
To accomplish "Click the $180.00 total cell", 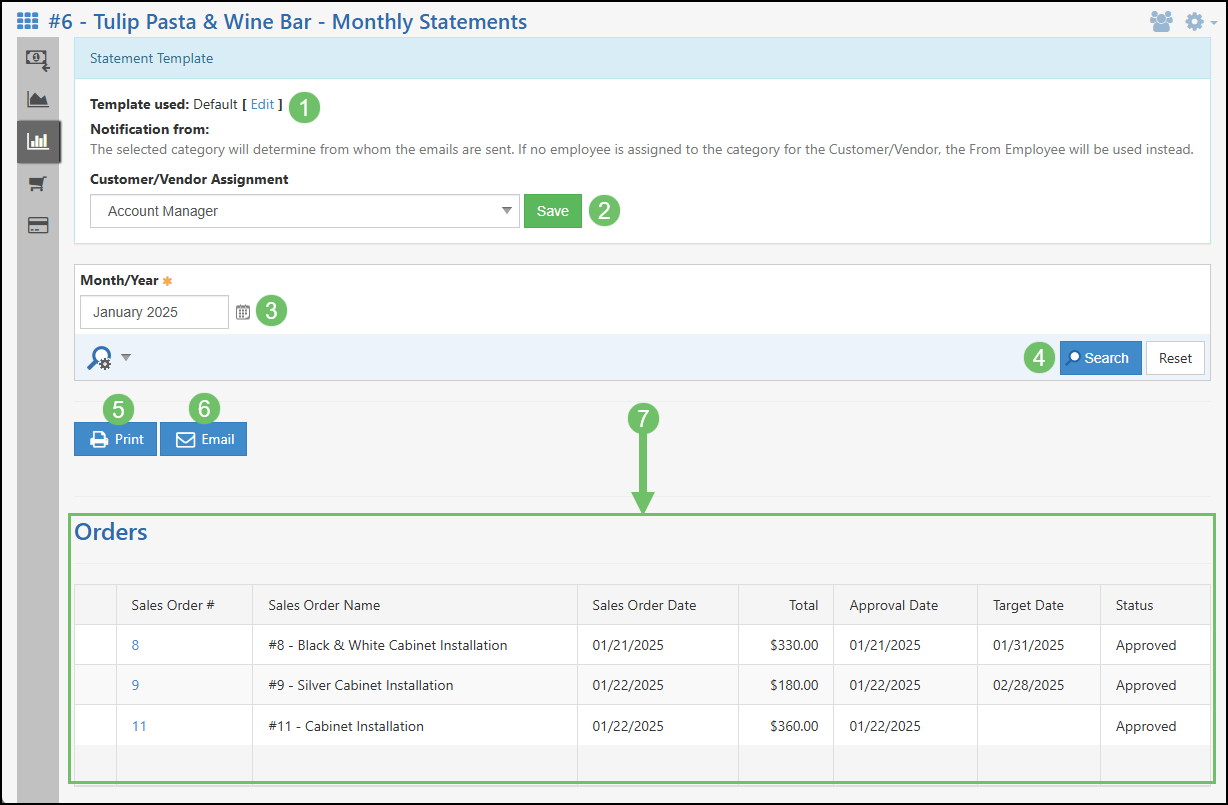I will (786, 685).
